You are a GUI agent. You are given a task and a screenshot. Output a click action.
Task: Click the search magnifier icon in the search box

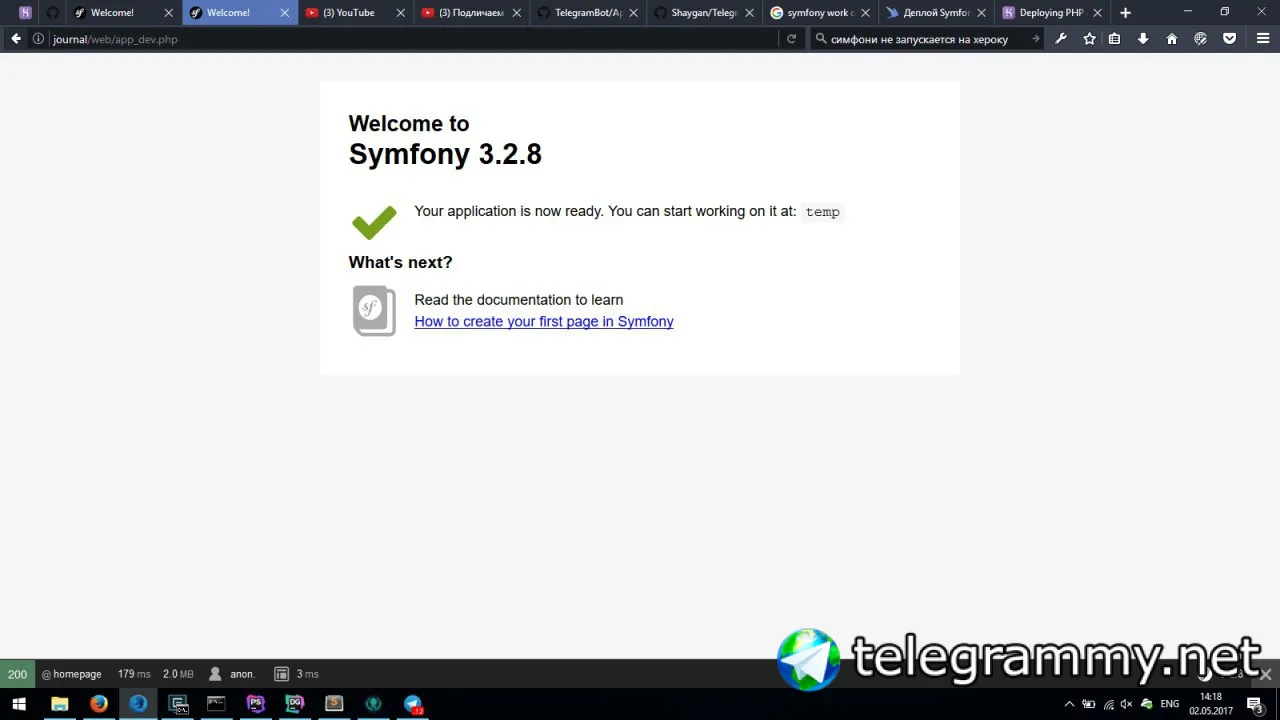coord(821,39)
